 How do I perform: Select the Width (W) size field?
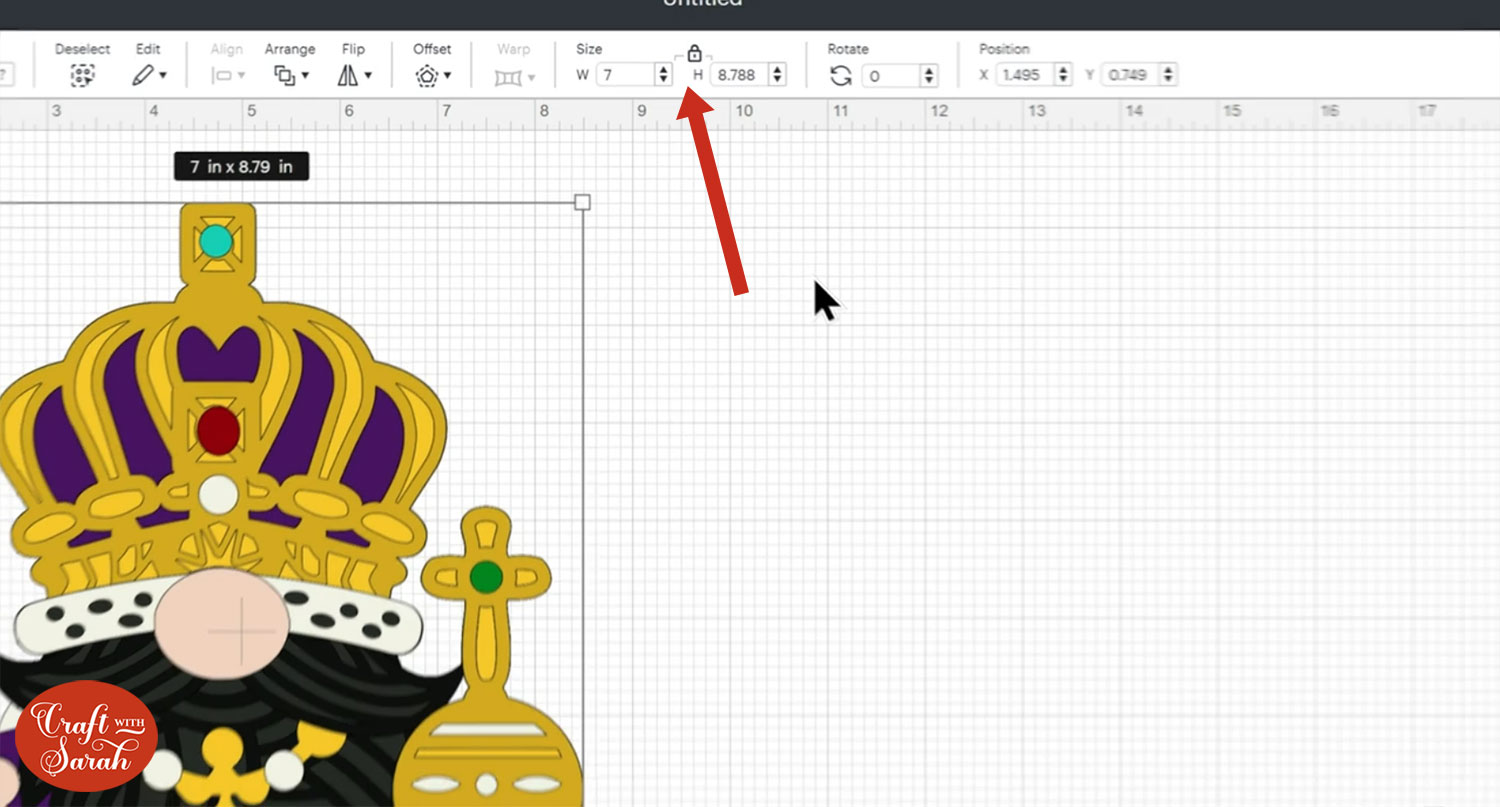(x=626, y=75)
